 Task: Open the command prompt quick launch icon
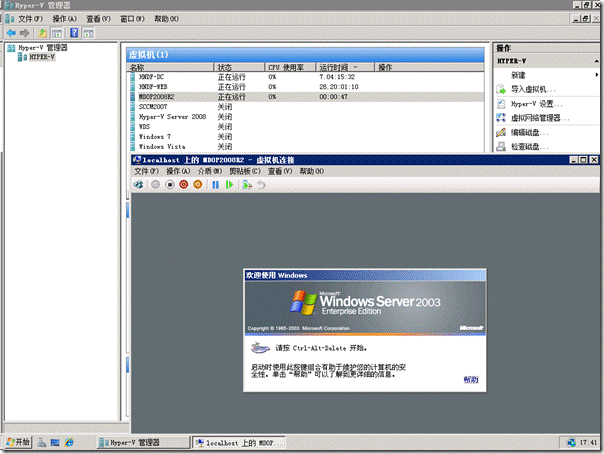[x=55, y=442]
